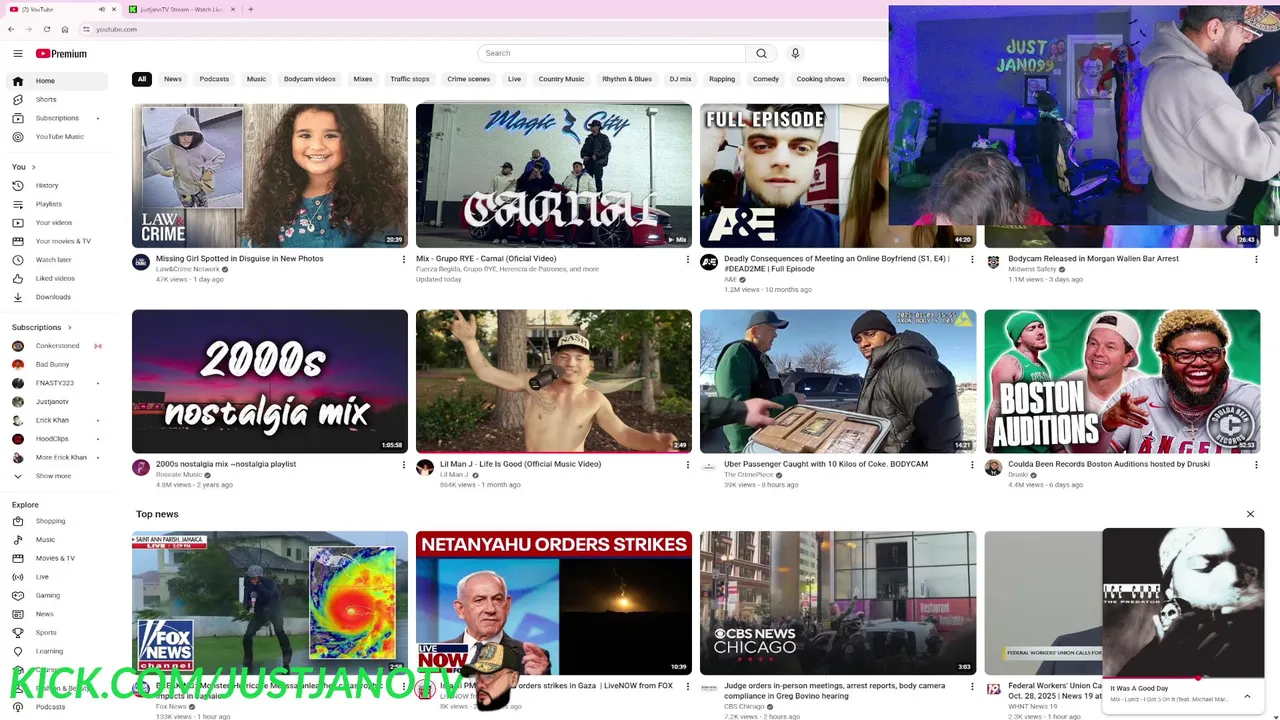
Task: Open Learning under Explore
Action: click(49, 651)
